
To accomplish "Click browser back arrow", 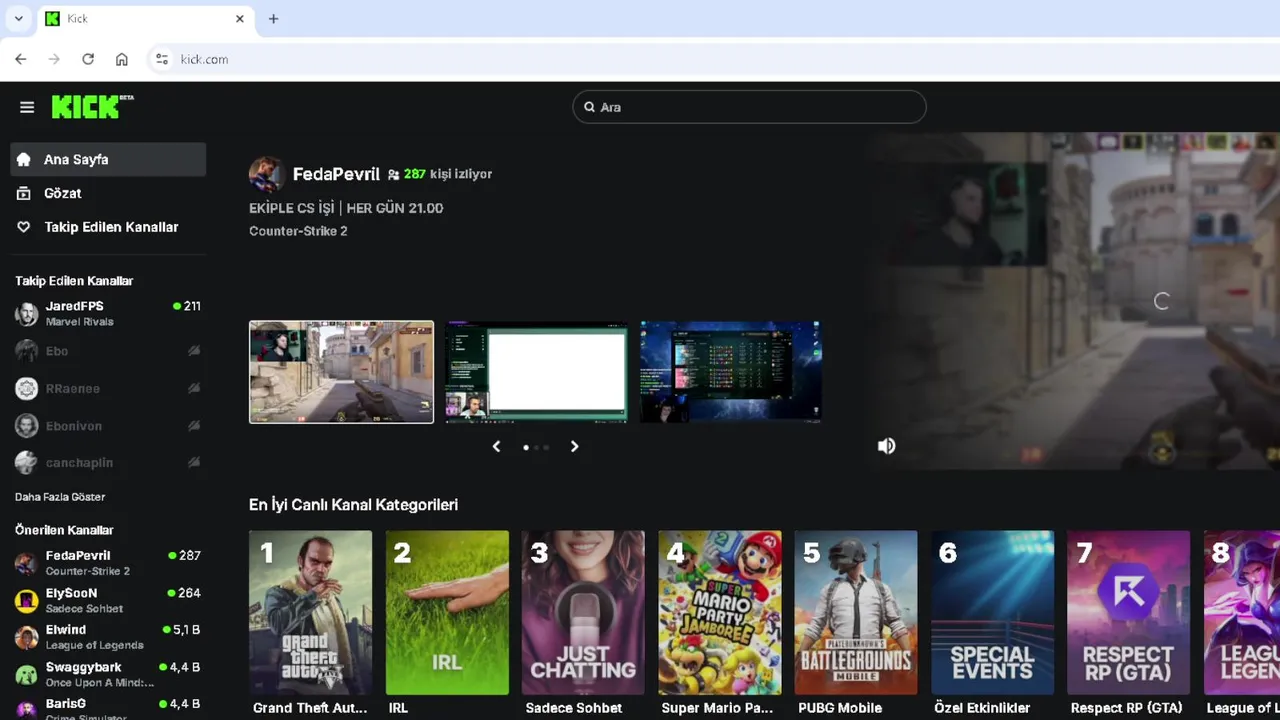I will tap(21, 59).
